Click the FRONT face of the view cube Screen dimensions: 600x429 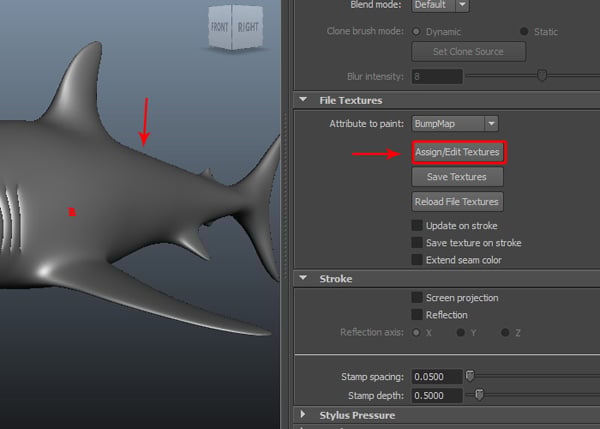(x=220, y=27)
